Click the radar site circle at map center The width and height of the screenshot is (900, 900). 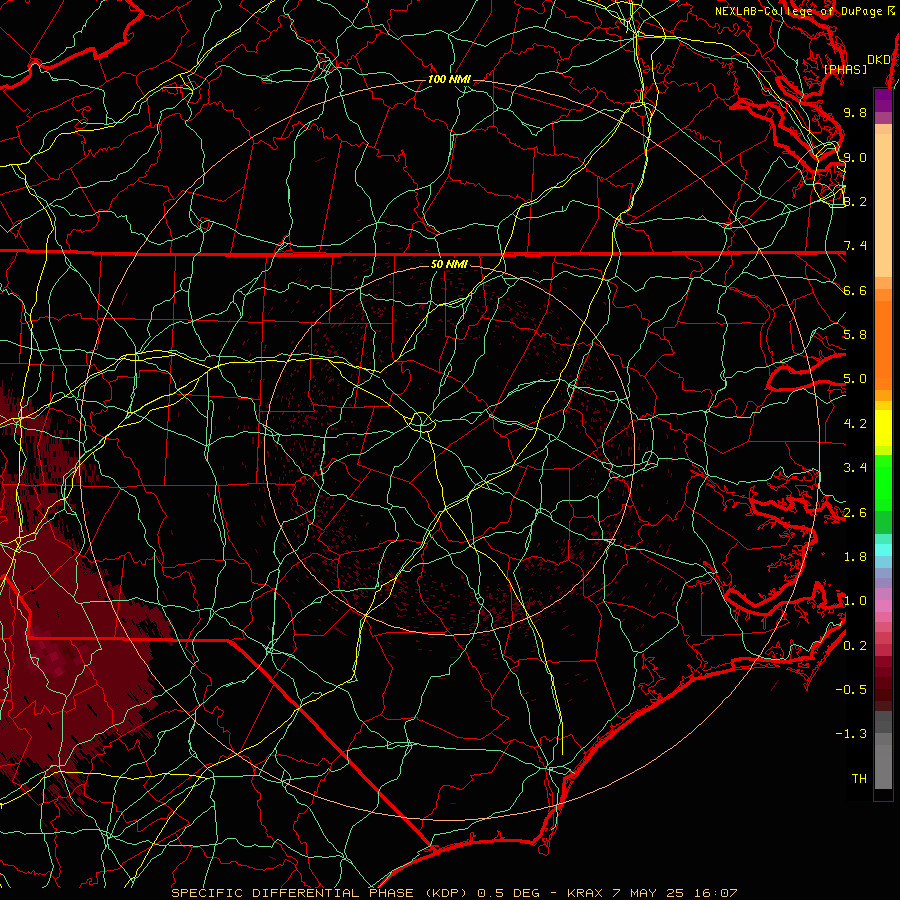(421, 422)
